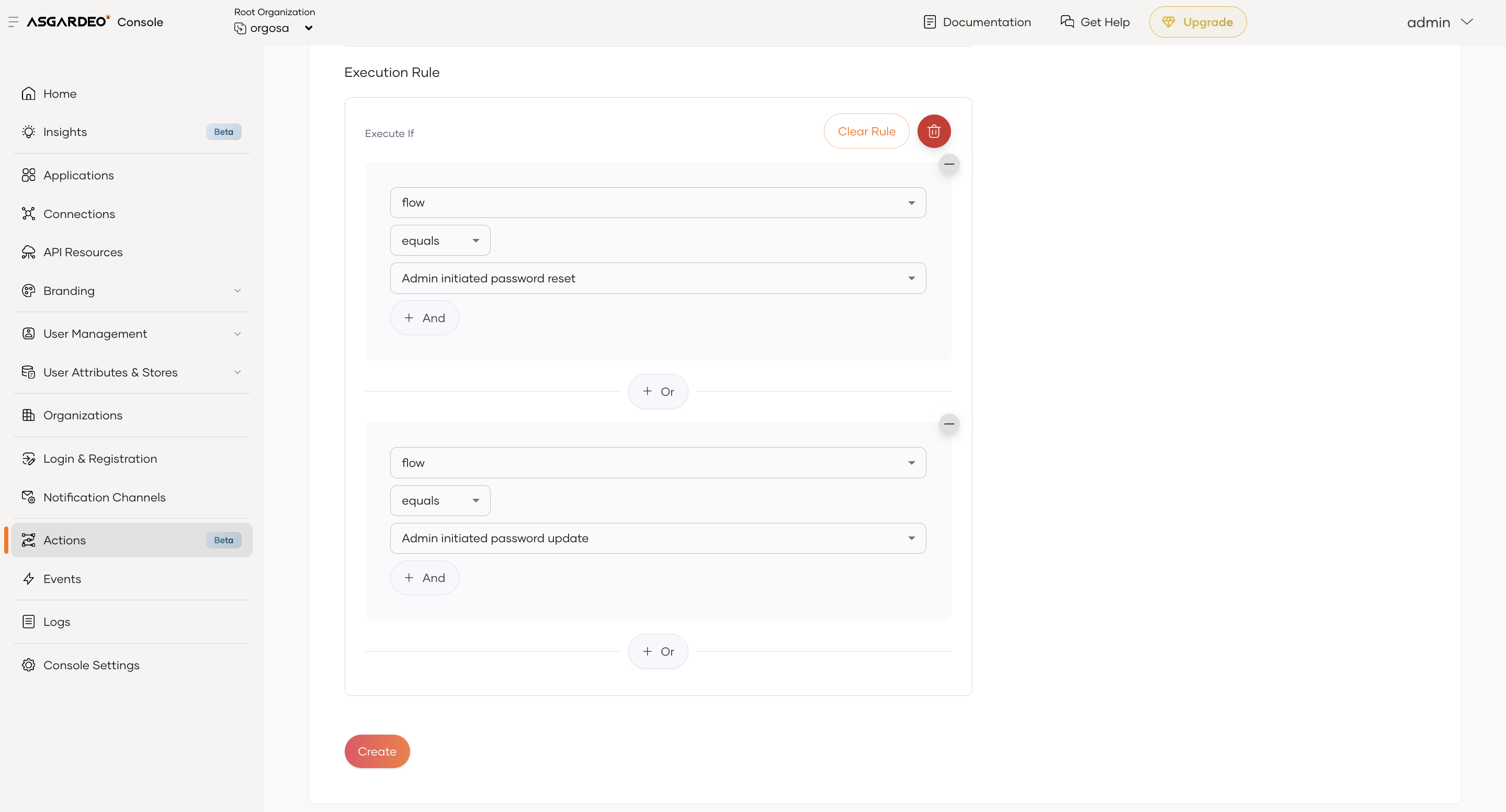Image resolution: width=1506 pixels, height=812 pixels.
Task: Click the red trash delete rule icon
Action: coord(934,131)
